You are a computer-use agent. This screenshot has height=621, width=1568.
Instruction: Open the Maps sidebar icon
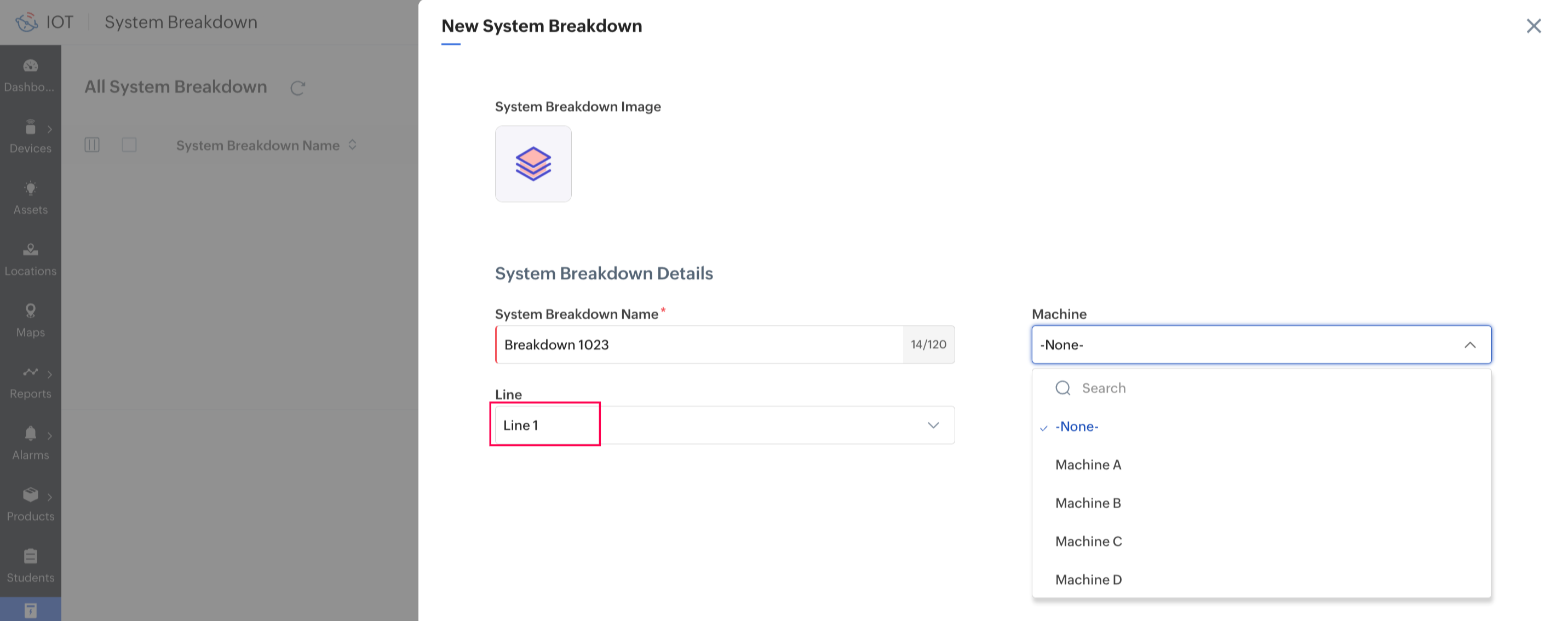tap(31, 312)
